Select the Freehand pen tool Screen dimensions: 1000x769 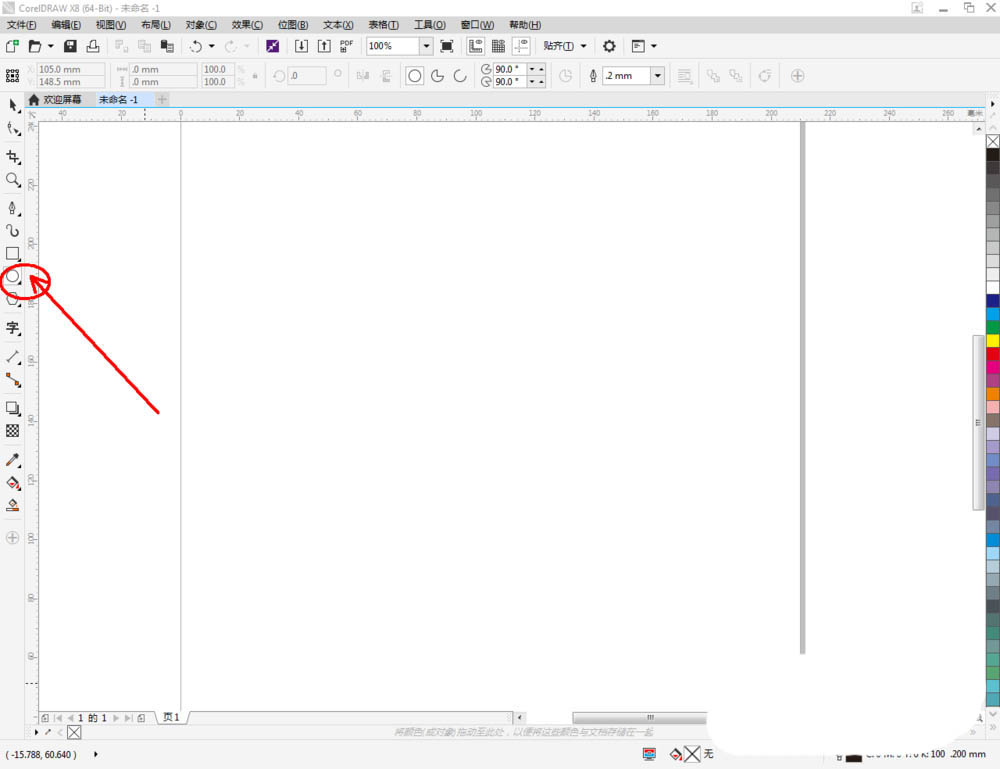click(13, 208)
